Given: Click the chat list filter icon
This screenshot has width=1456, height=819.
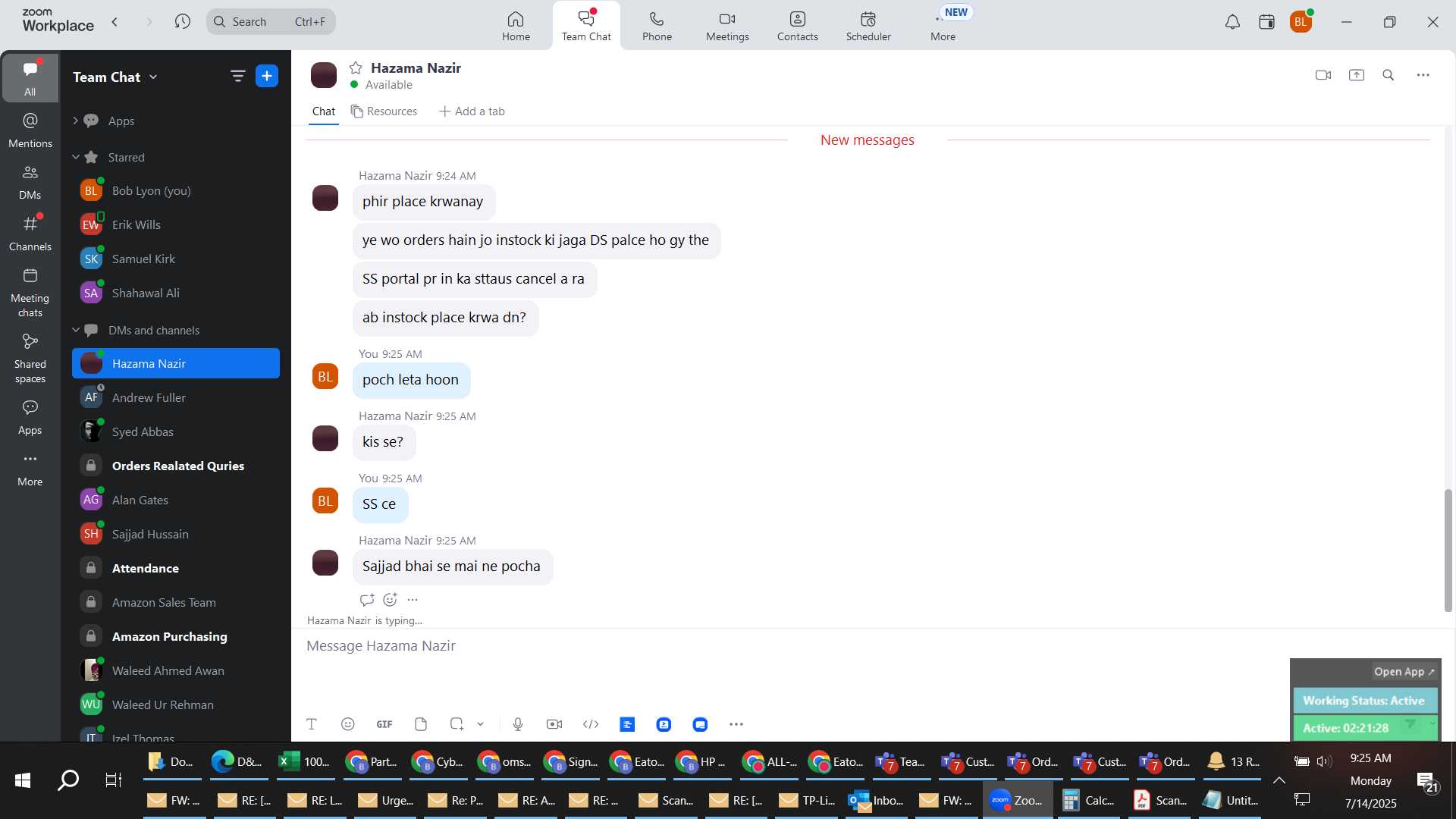Looking at the screenshot, I should [x=237, y=76].
